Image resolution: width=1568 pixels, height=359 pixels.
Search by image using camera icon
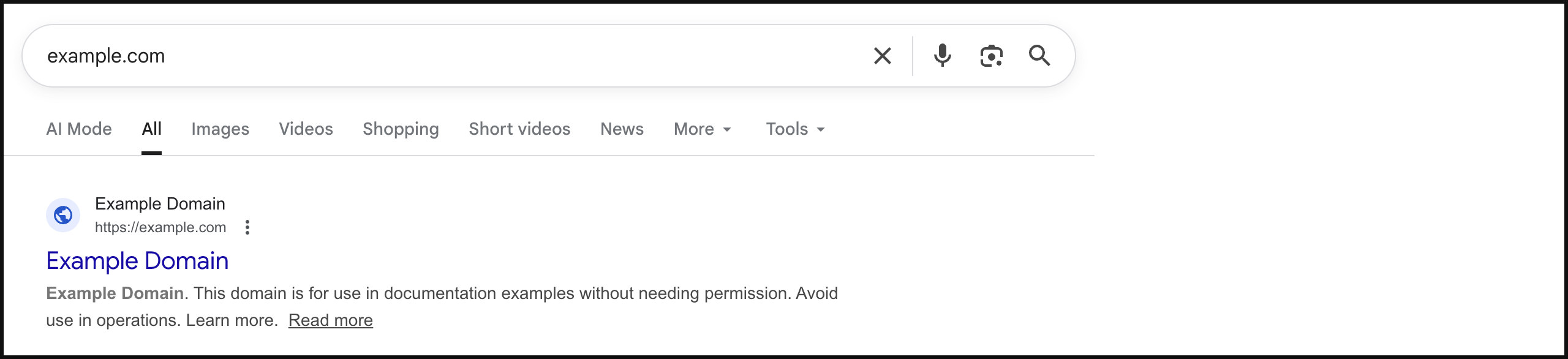[991, 56]
